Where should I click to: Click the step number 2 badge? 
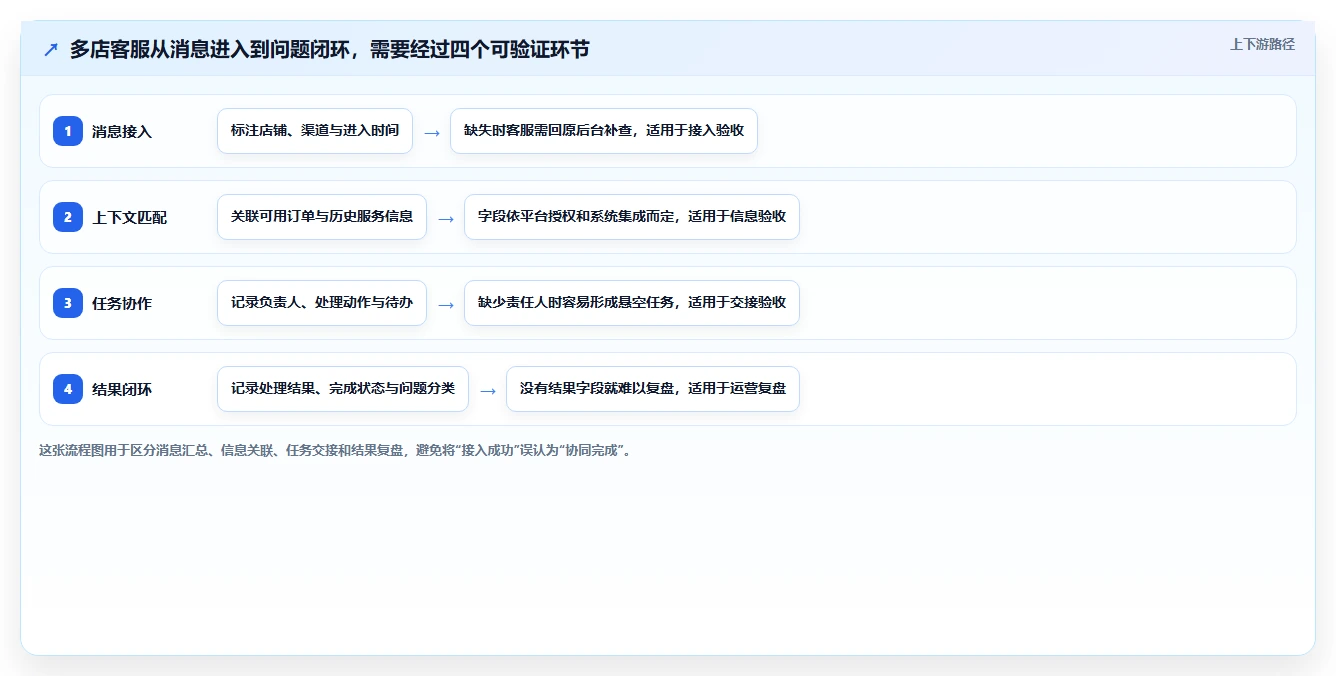tap(68, 217)
